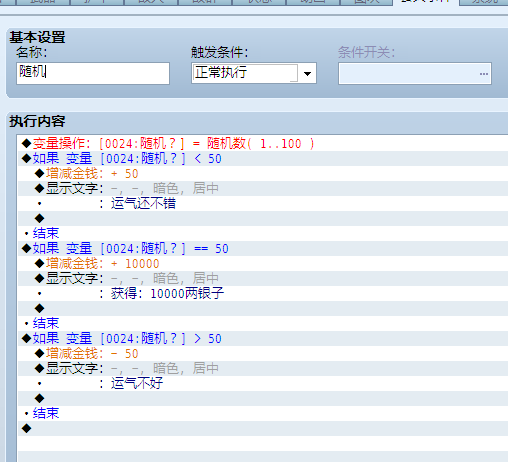508x462 pixels.
Task: Select the 增减金钱: - 50 command
Action: coord(263,354)
